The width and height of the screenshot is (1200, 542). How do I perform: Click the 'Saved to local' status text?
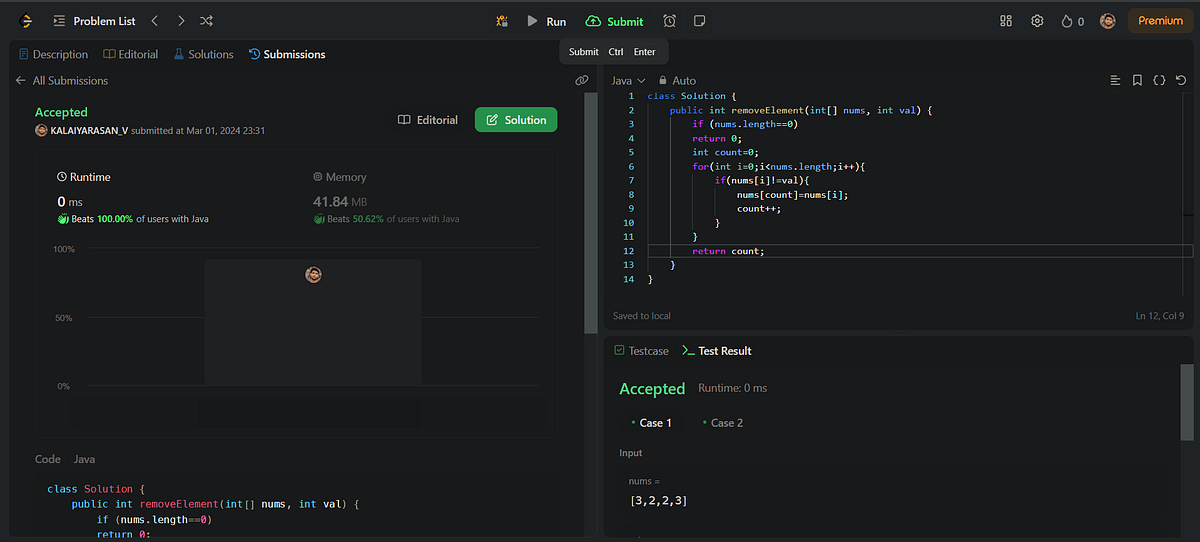[x=642, y=316]
